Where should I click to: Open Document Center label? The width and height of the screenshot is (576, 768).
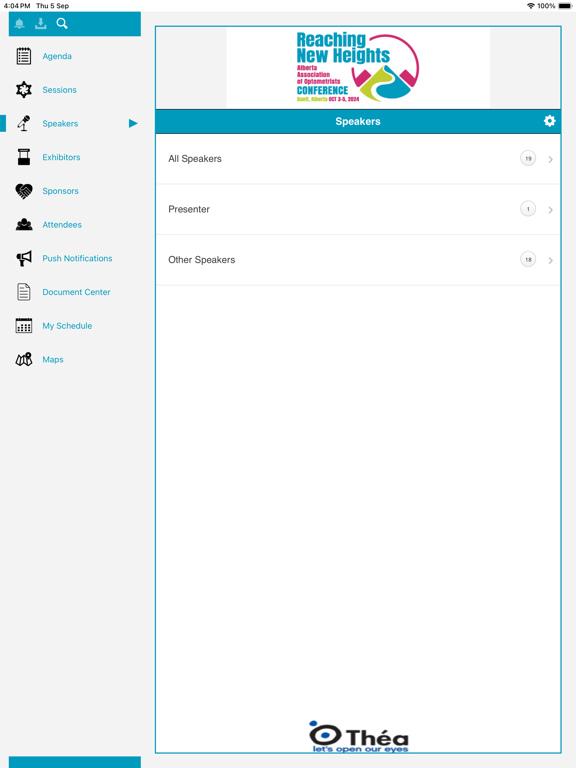76,292
